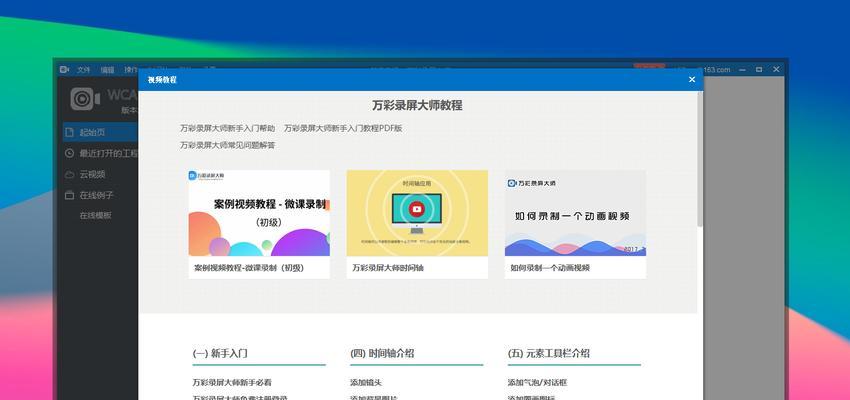Open 添加气泡/对话框 tutorial link
The height and width of the screenshot is (400, 850).
click(x=537, y=383)
